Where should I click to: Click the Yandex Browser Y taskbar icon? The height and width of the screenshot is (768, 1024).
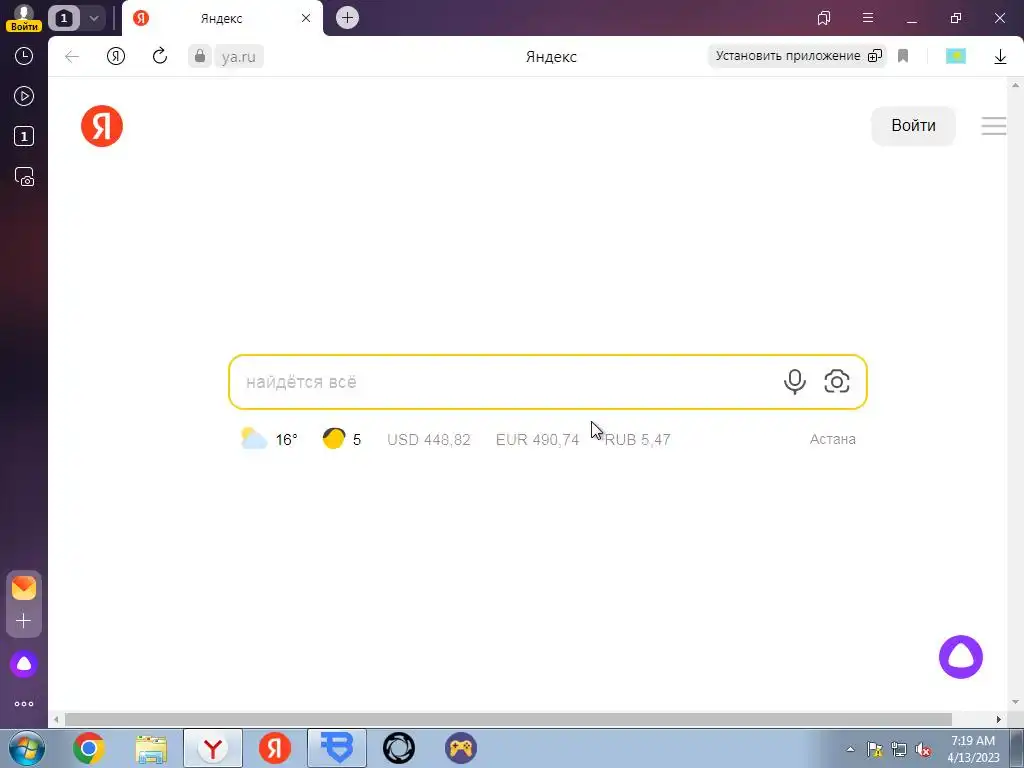[213, 748]
